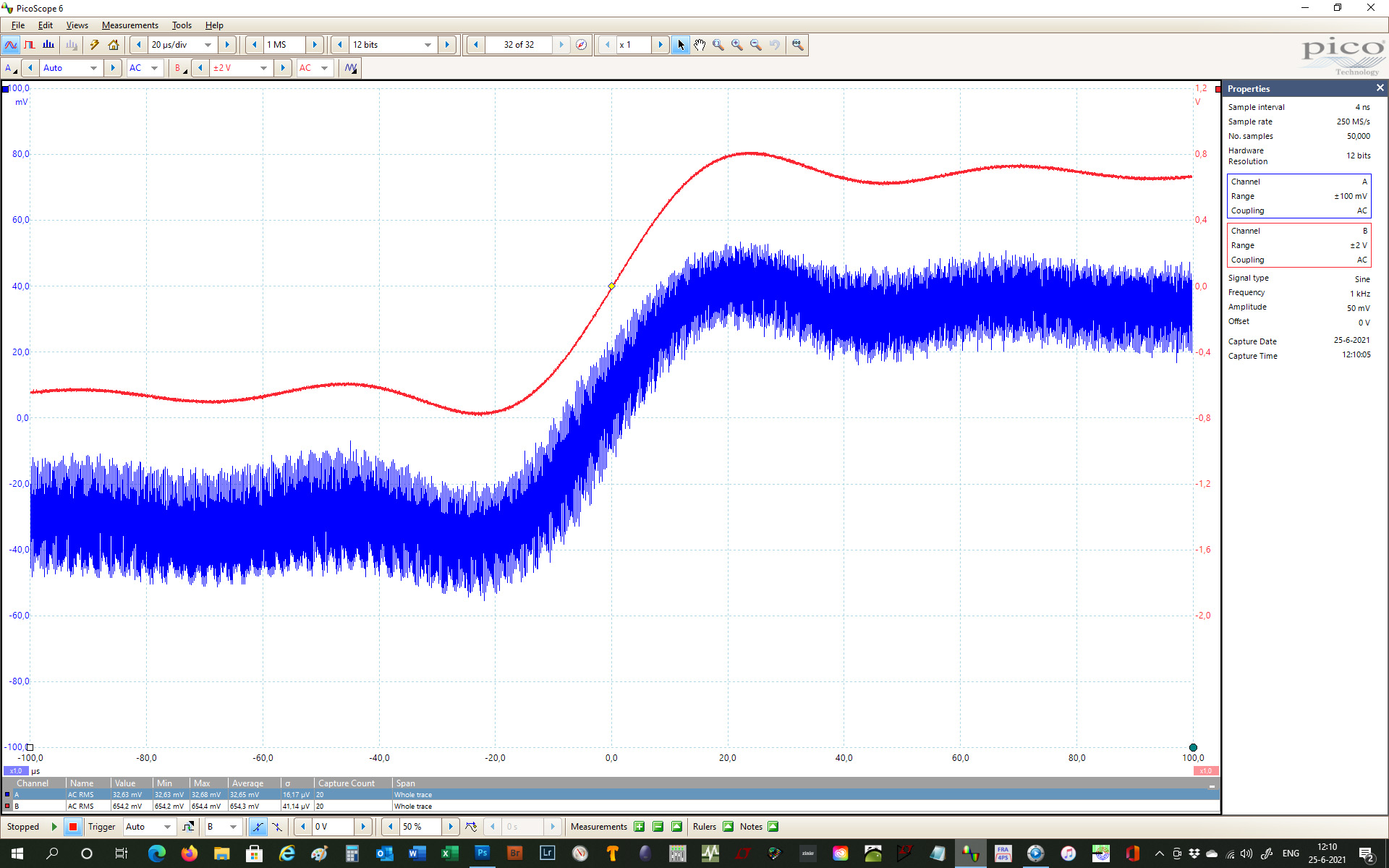Select the arrow selection tool

[x=681, y=45]
